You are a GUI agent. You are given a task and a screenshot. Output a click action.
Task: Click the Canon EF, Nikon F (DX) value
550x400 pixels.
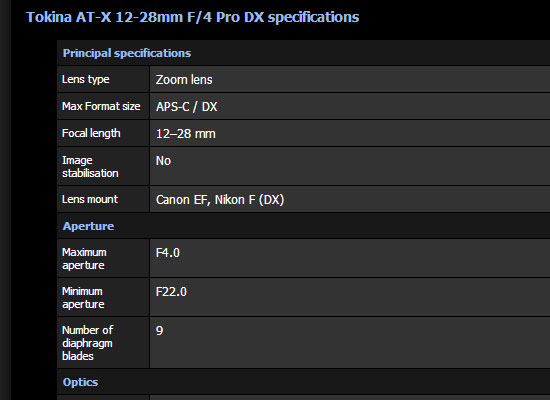point(220,200)
